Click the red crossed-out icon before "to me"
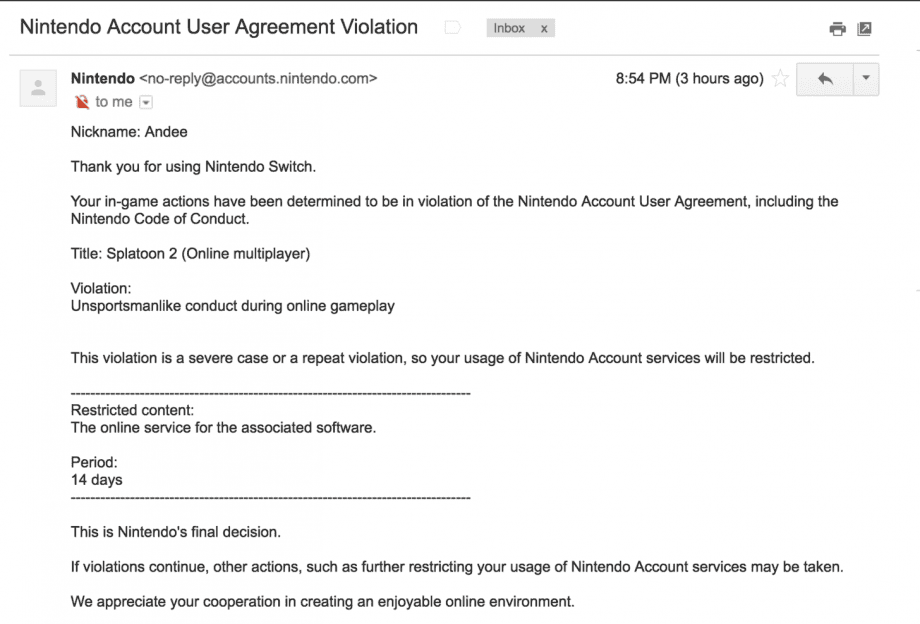Viewport: 920px width, 624px height. 82,102
